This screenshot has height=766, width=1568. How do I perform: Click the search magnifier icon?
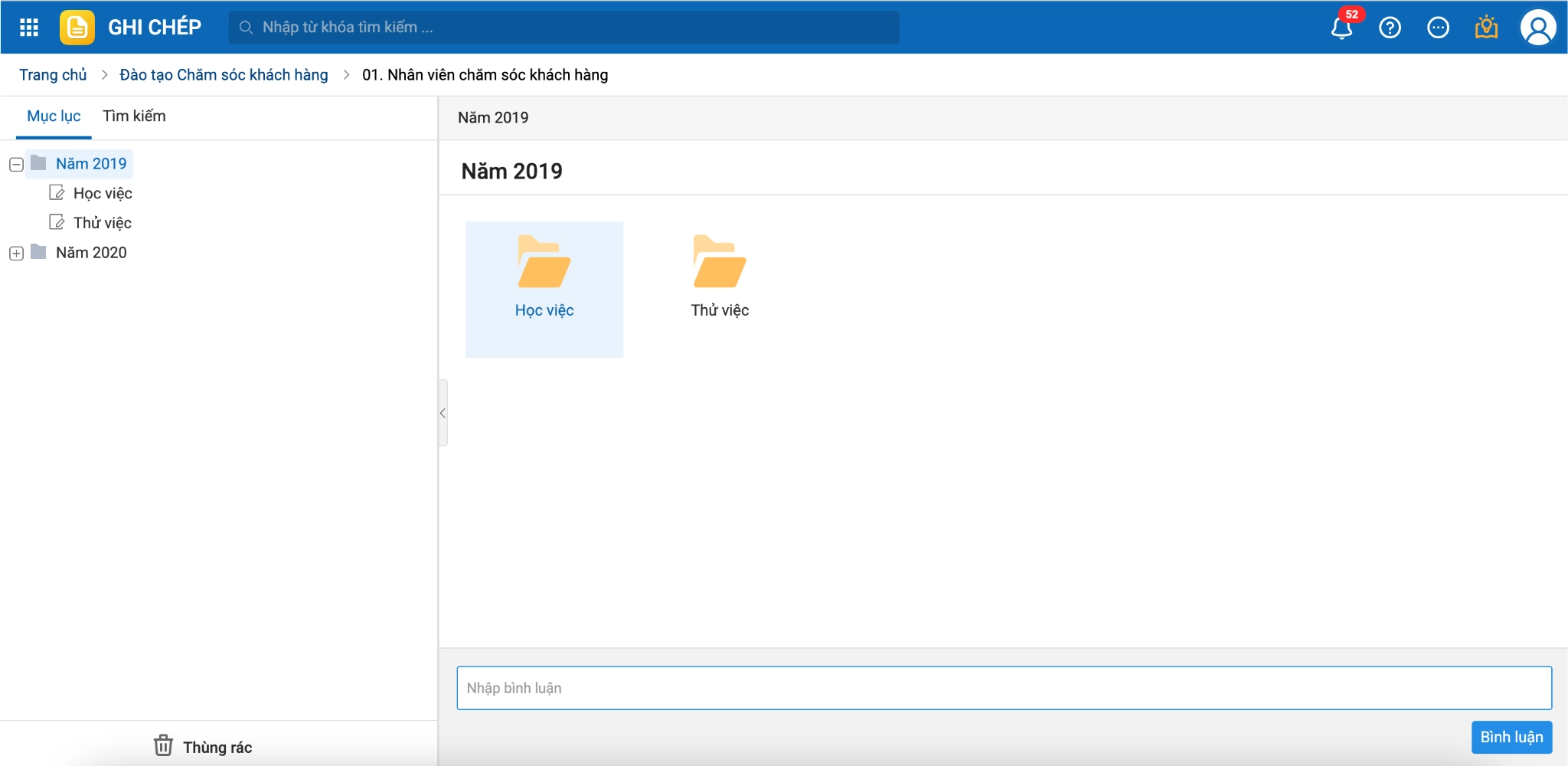click(x=246, y=28)
